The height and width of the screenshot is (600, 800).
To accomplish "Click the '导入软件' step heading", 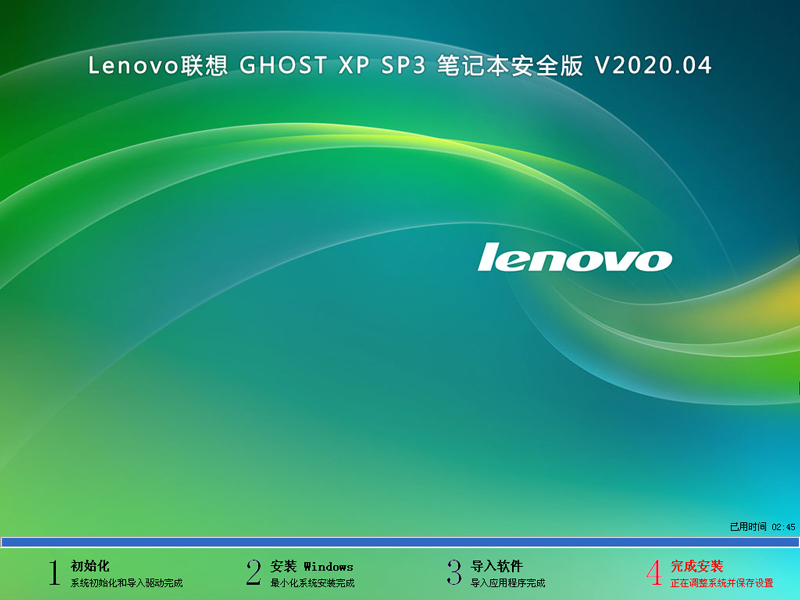I will 496,566.
